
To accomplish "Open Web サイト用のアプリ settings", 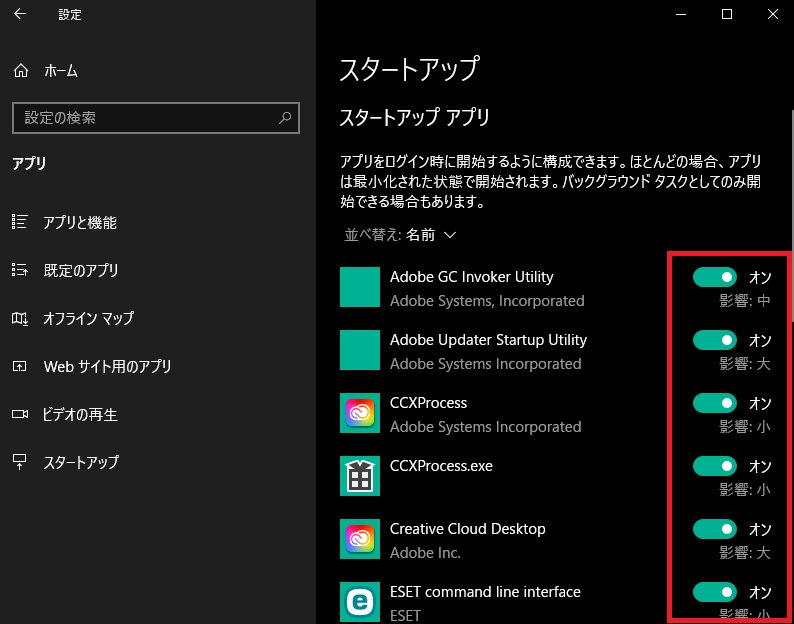I will pos(107,366).
